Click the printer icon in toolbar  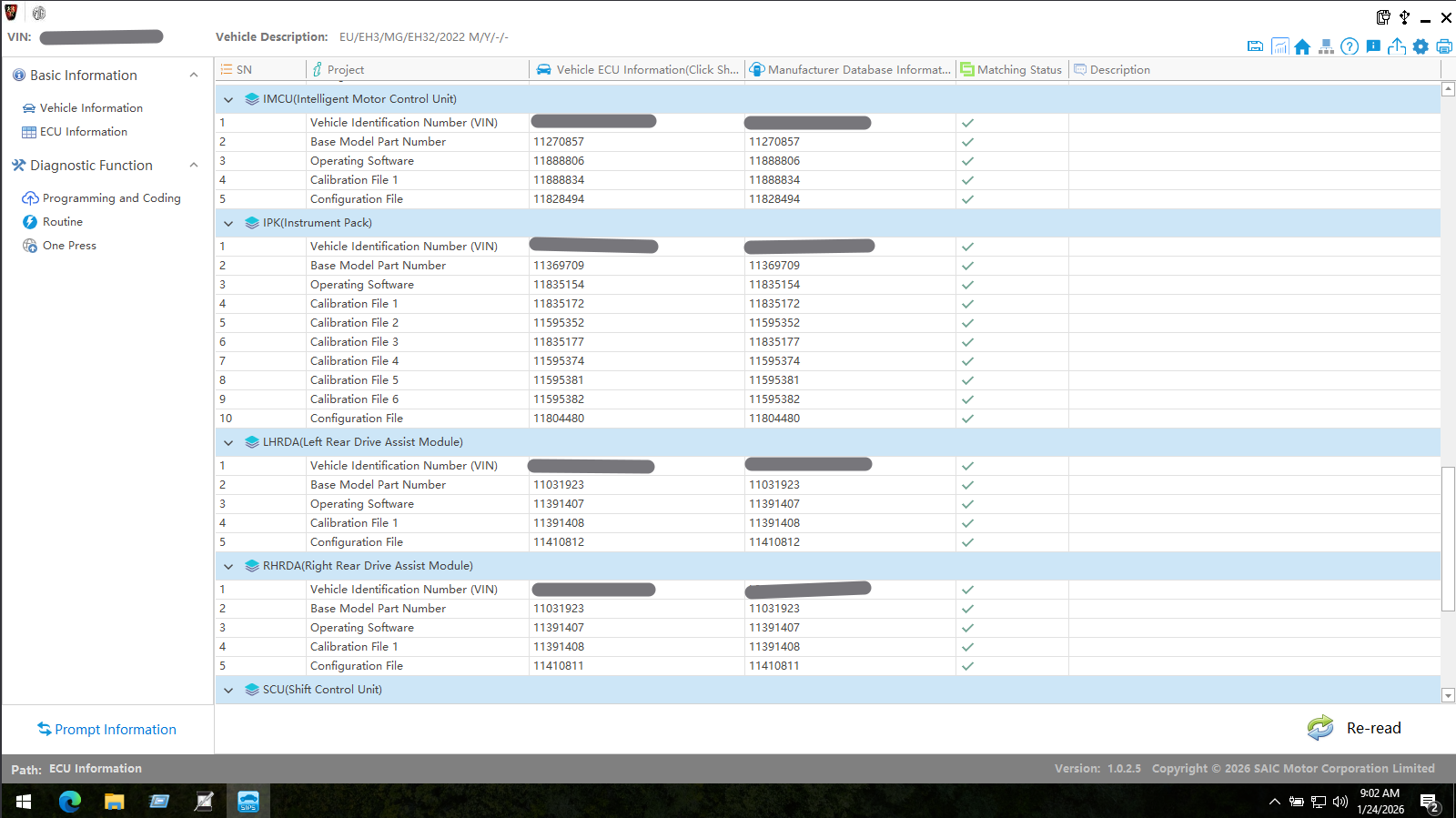coord(1444,46)
